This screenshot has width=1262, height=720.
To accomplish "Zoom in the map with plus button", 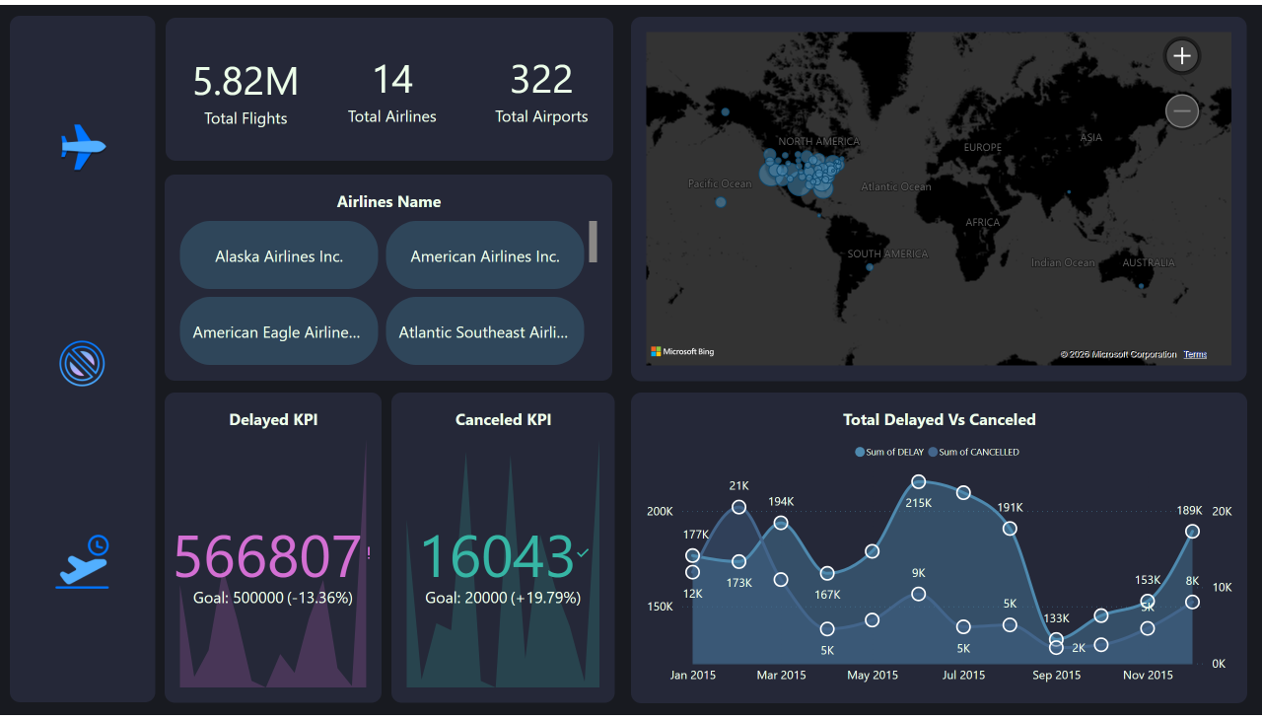I will point(1182,56).
